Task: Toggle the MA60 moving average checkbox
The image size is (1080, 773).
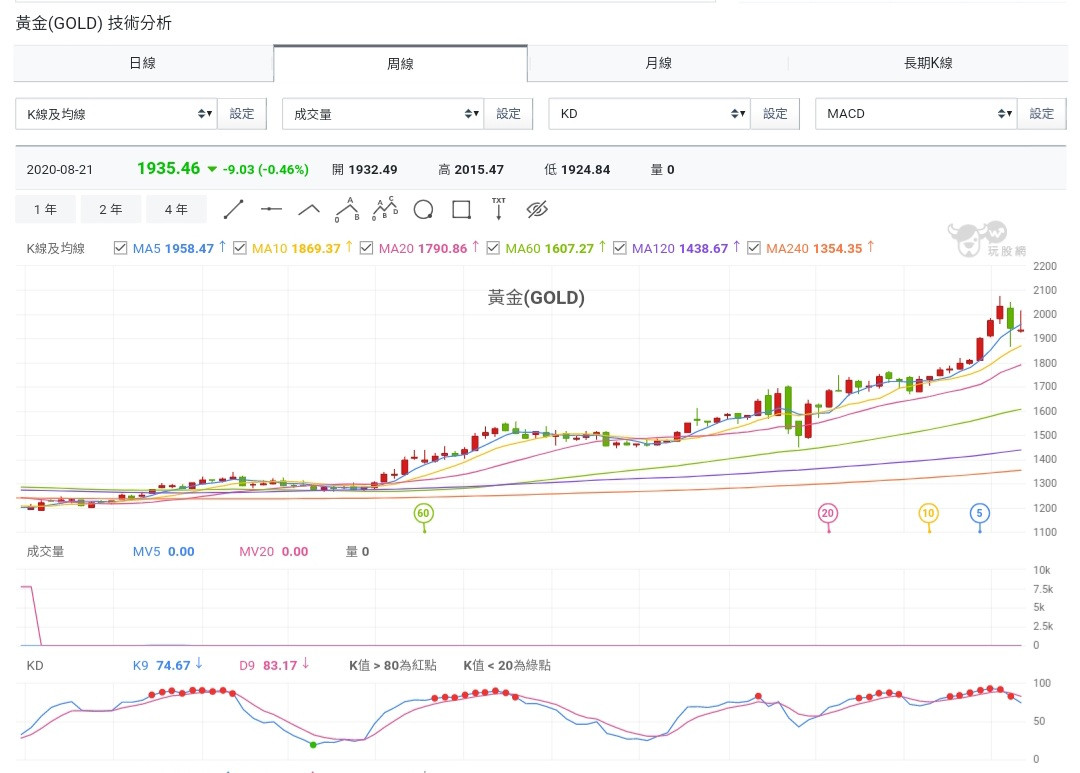Action: tap(494, 248)
